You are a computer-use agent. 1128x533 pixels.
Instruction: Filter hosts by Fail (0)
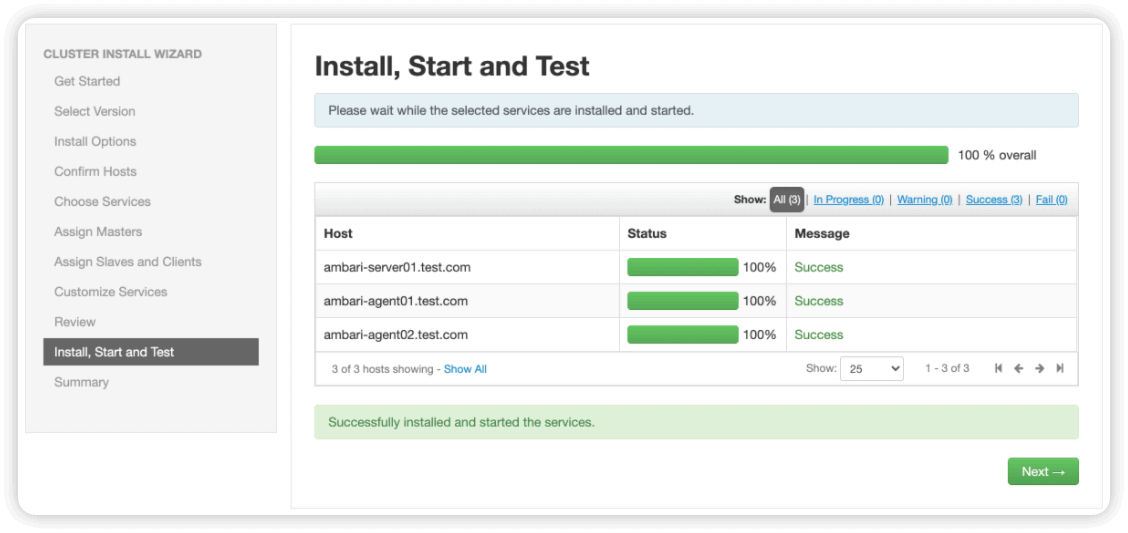1052,200
